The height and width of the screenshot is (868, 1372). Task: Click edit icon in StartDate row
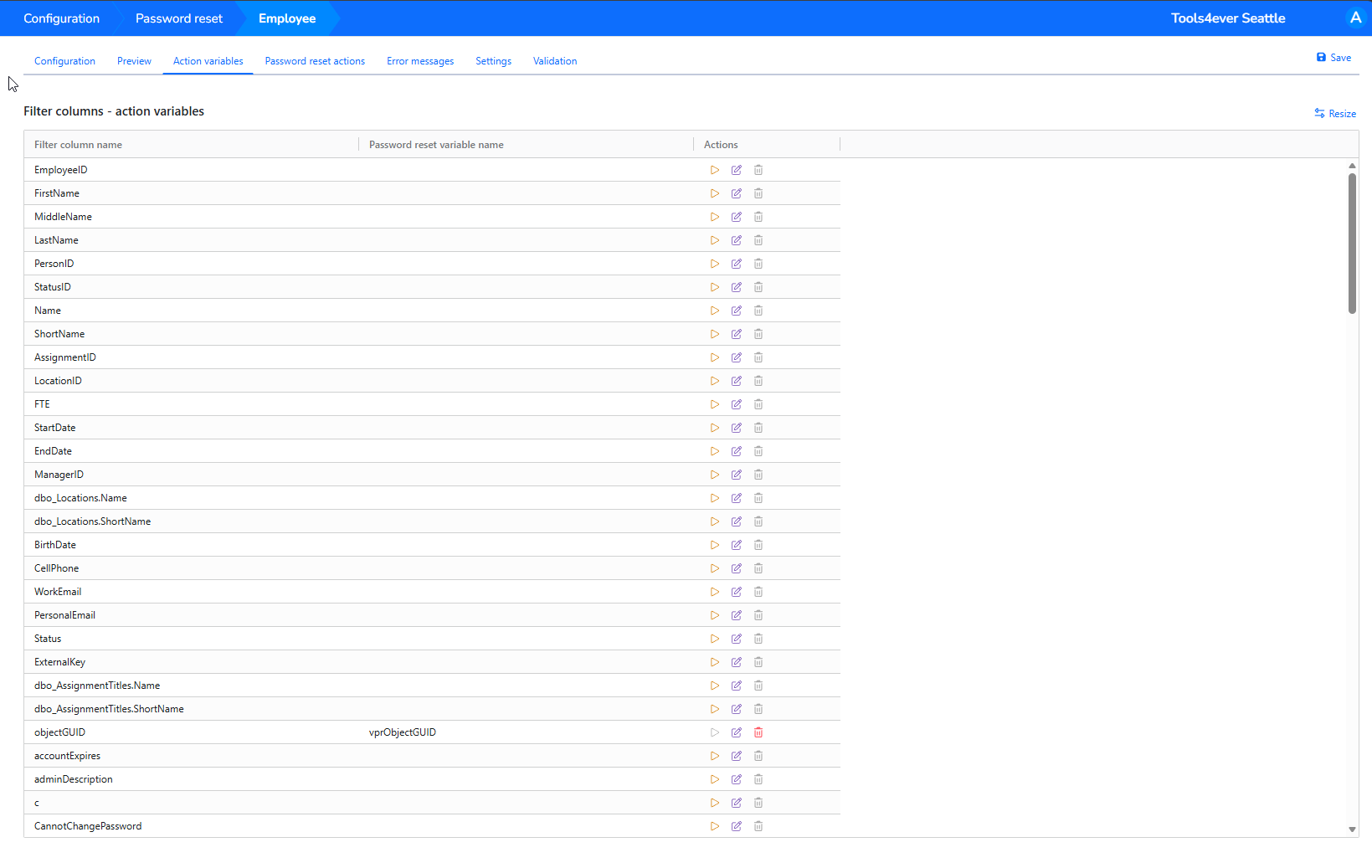click(737, 428)
